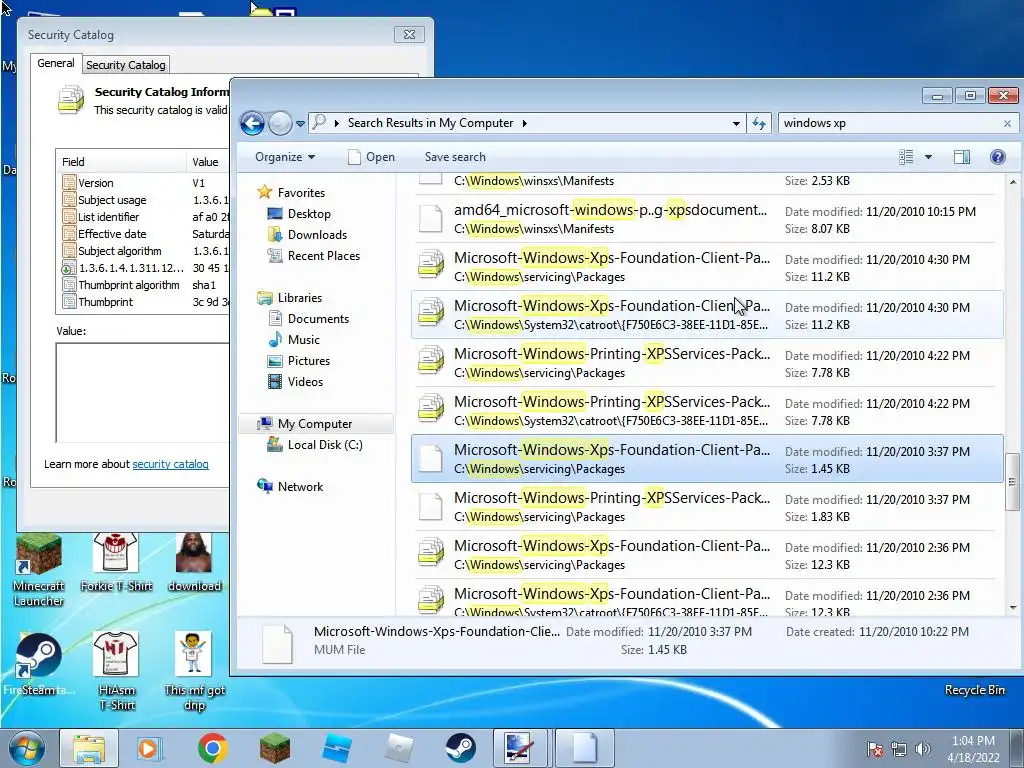Clear the 'windows xp' search box
This screenshot has height=768, width=1024.
point(1007,123)
